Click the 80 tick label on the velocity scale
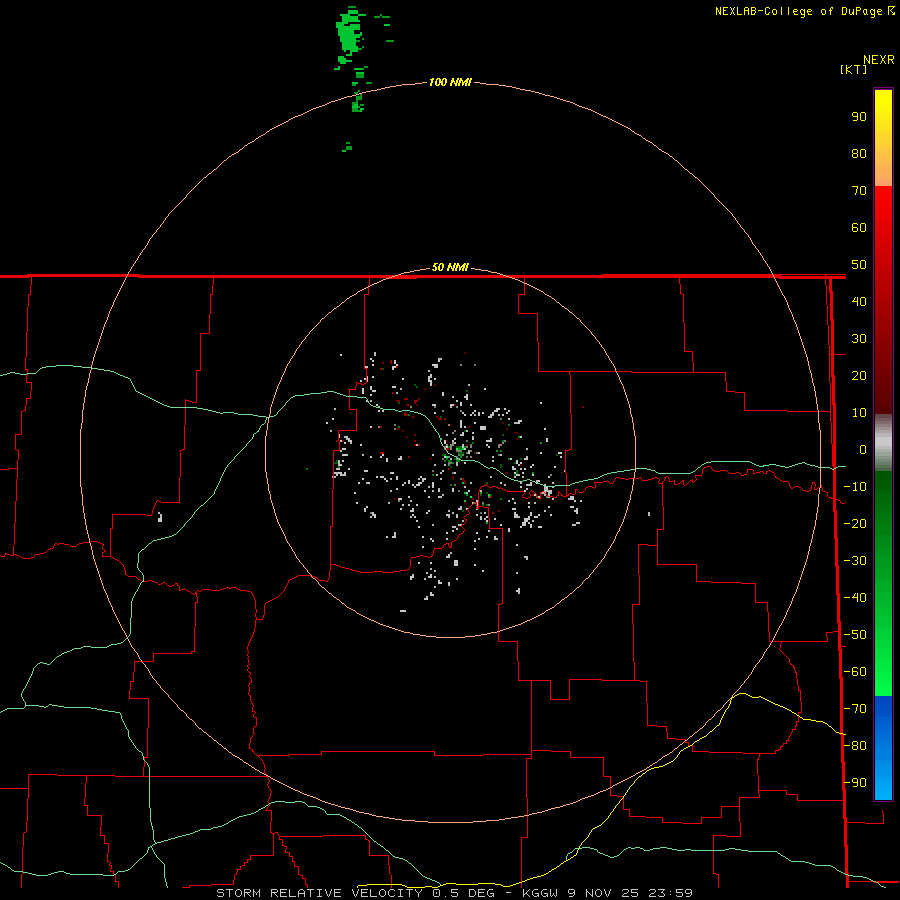 tap(859, 153)
